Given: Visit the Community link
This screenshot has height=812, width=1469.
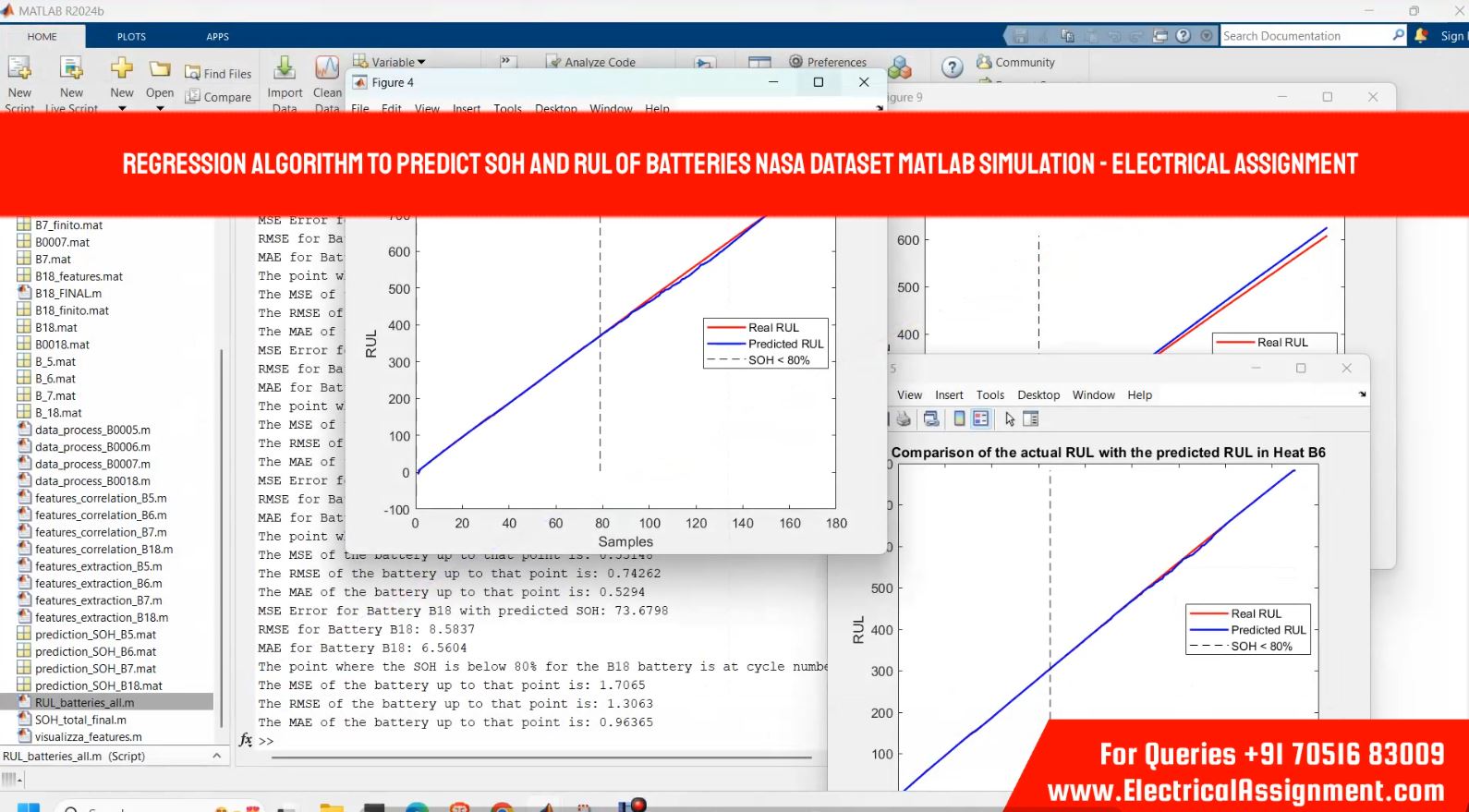Looking at the screenshot, I should [x=1015, y=62].
